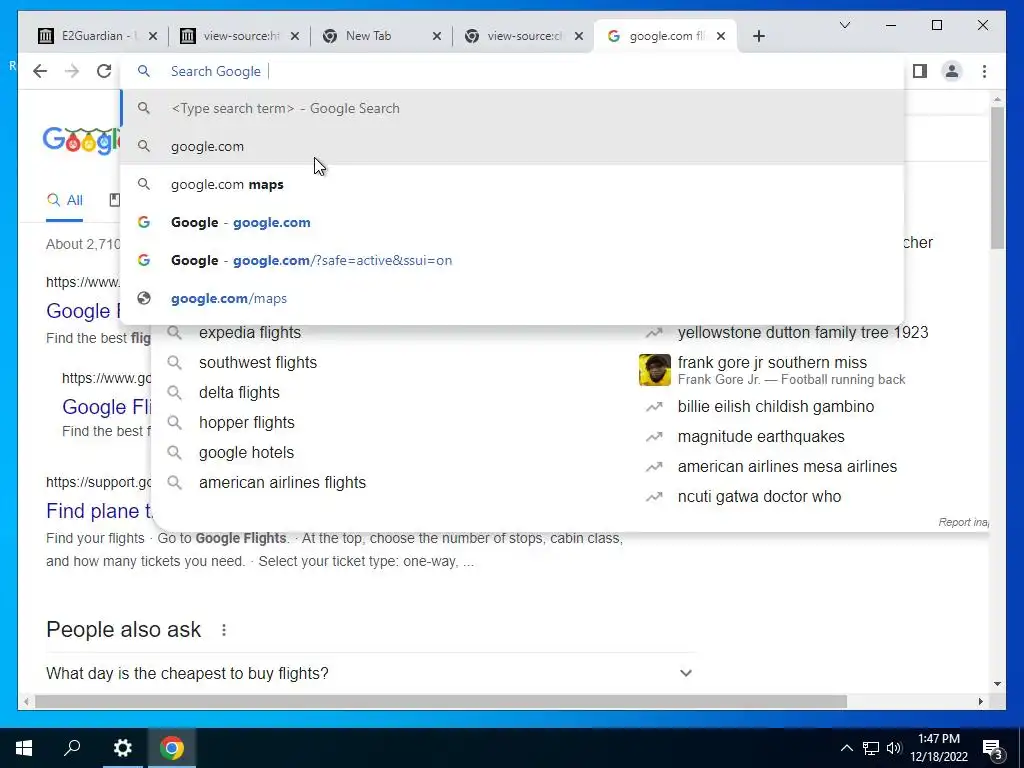Expand 'What day is the cheapest to buy flights?'

pos(370,673)
